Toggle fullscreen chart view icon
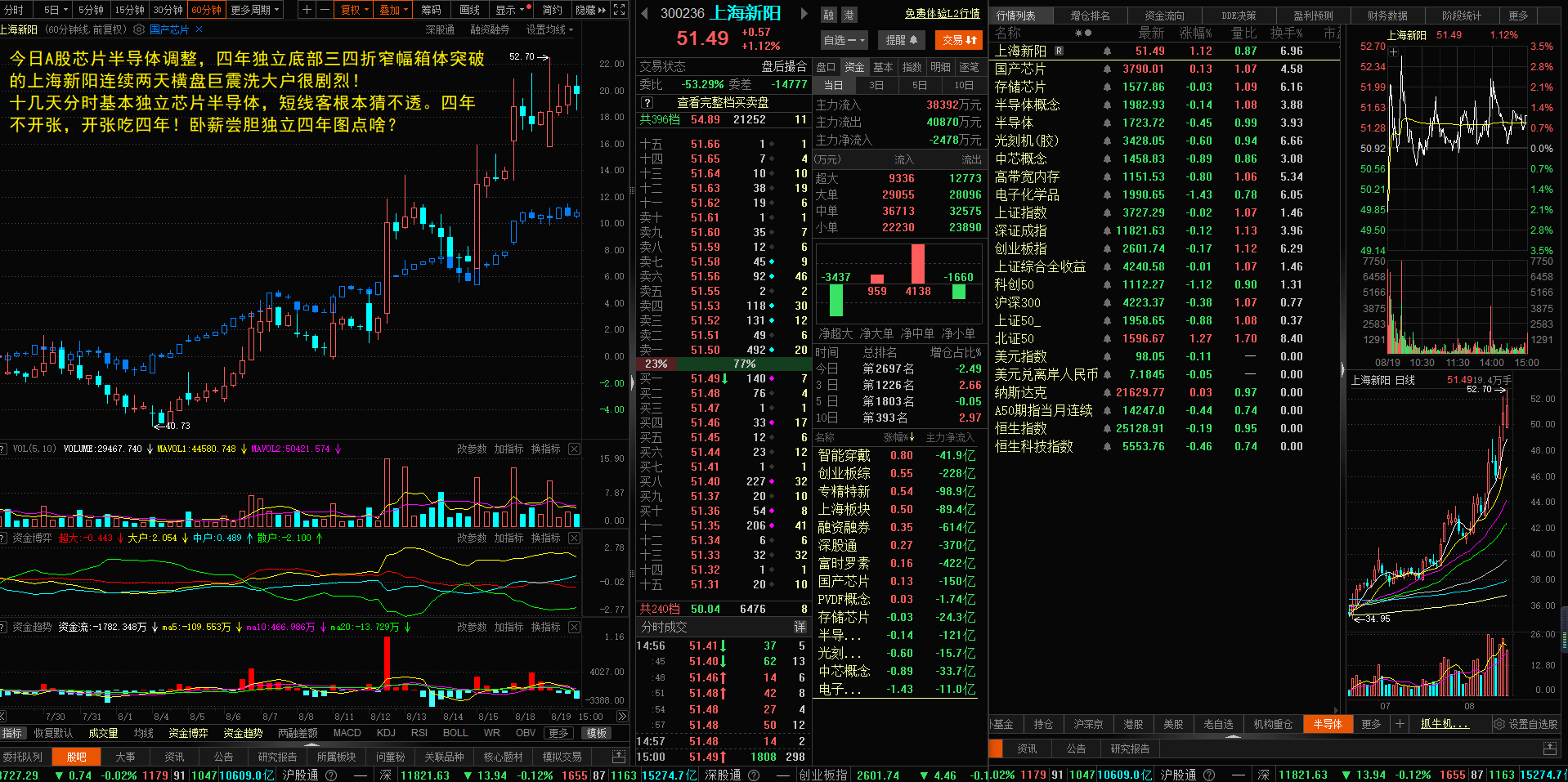Image resolution: width=1568 pixels, height=782 pixels. [x=619, y=10]
